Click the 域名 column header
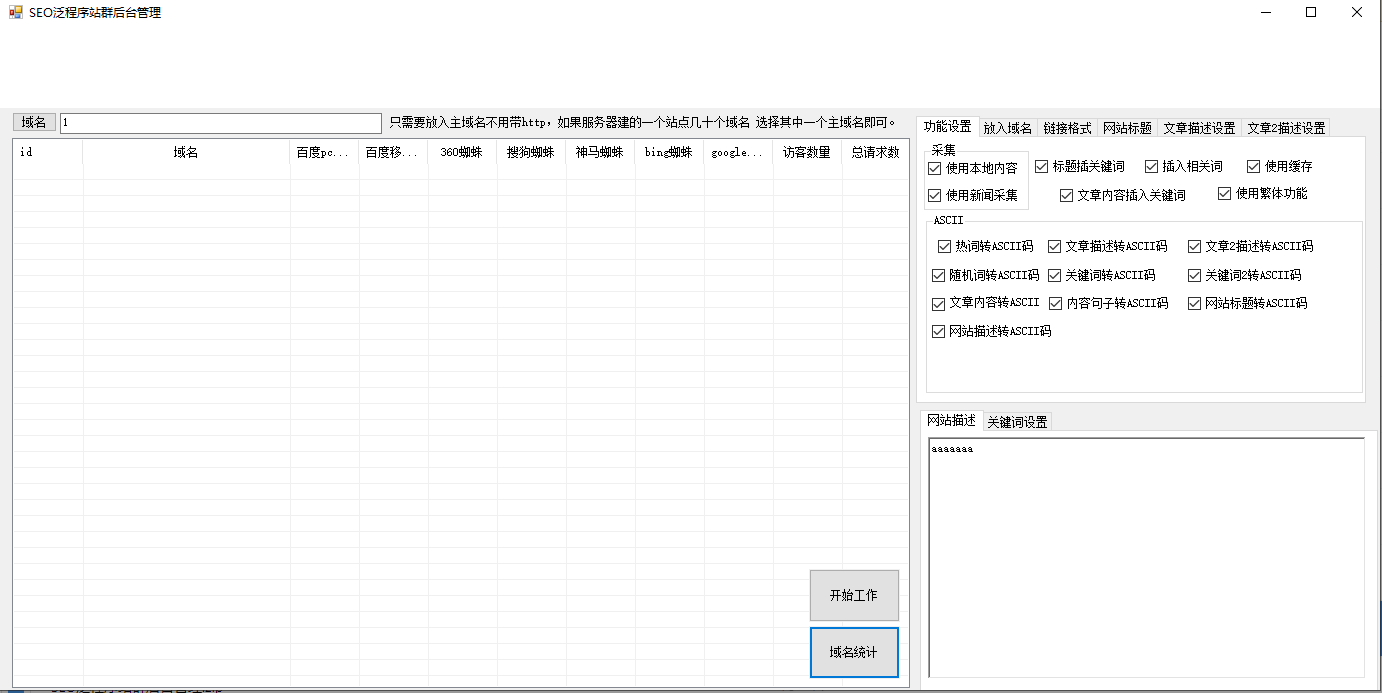The width and height of the screenshot is (1382, 693). coord(186,153)
